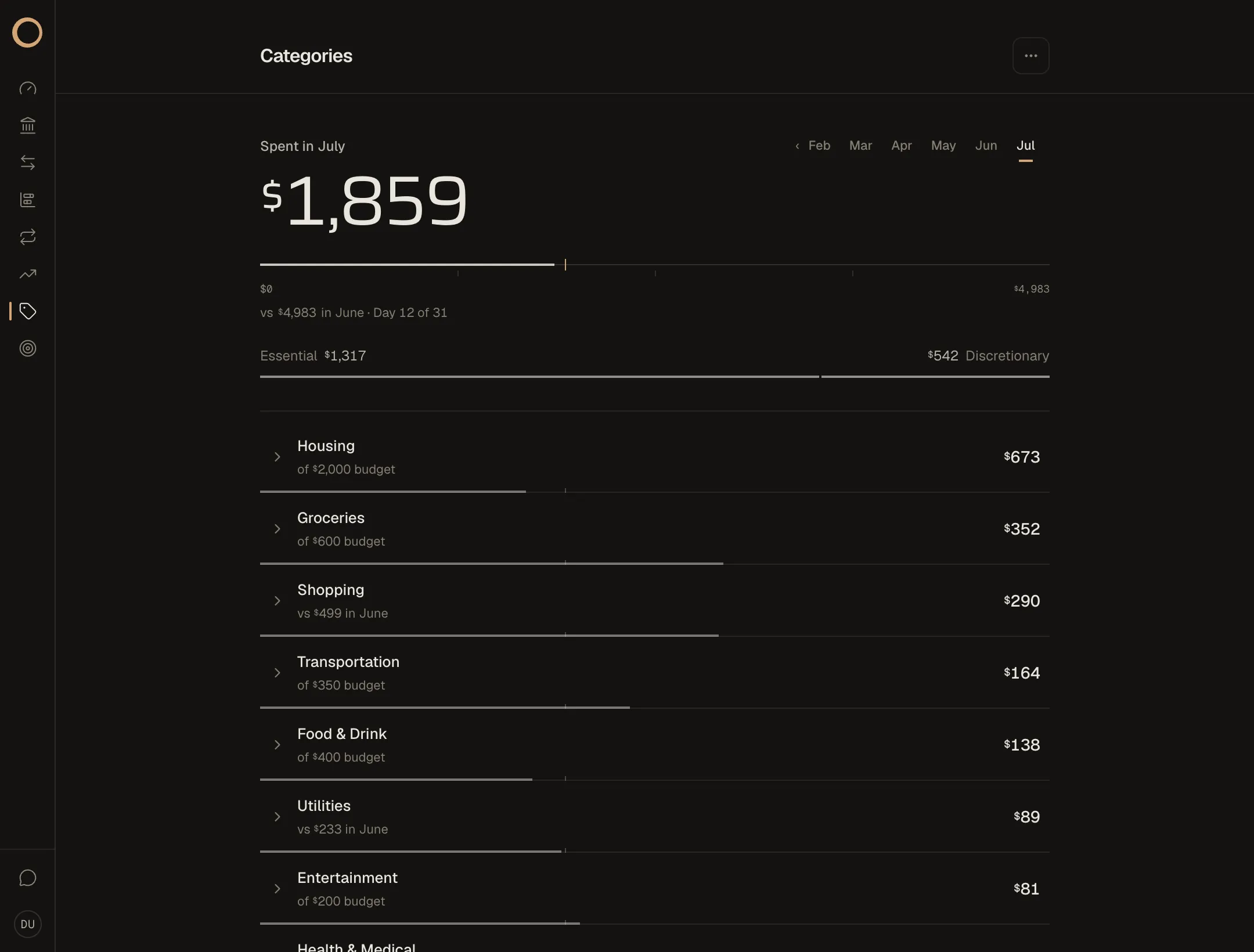This screenshot has height=952, width=1254.
Task: Expand the Groceries category chevron
Action: [278, 529]
